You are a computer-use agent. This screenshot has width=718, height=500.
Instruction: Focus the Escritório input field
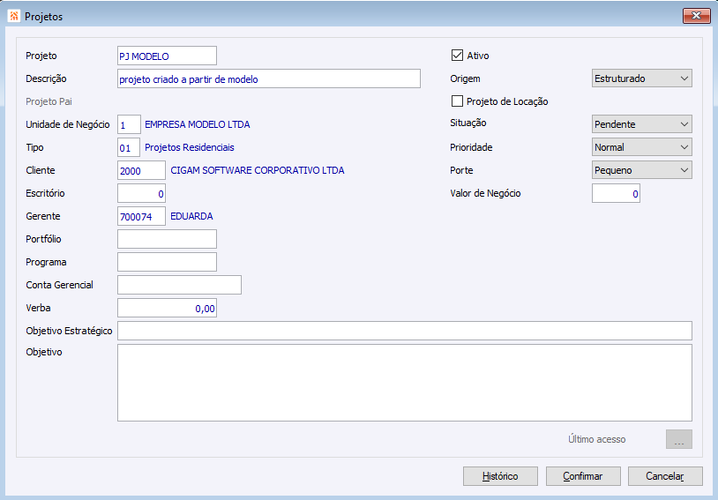(x=141, y=193)
